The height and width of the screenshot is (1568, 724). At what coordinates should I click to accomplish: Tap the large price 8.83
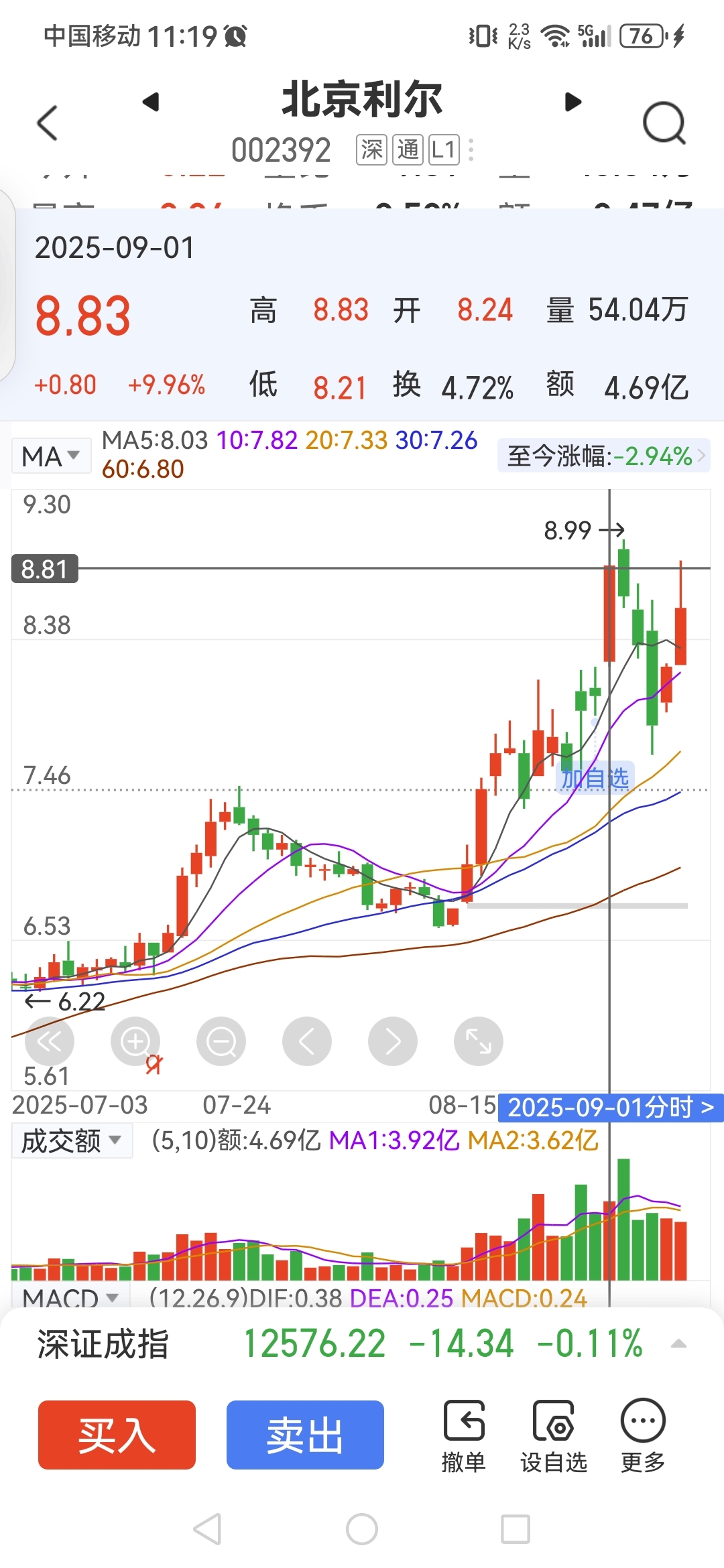pyautogui.click(x=82, y=316)
